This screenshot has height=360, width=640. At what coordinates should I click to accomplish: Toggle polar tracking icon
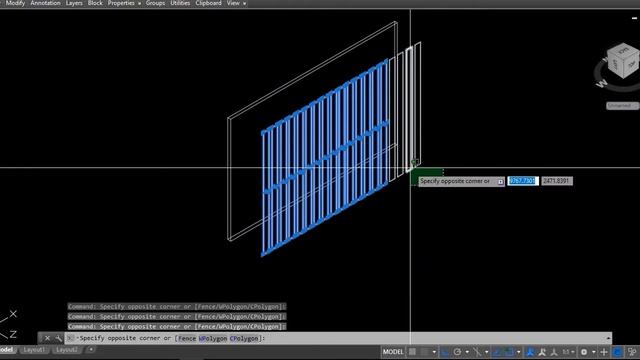click(x=457, y=352)
